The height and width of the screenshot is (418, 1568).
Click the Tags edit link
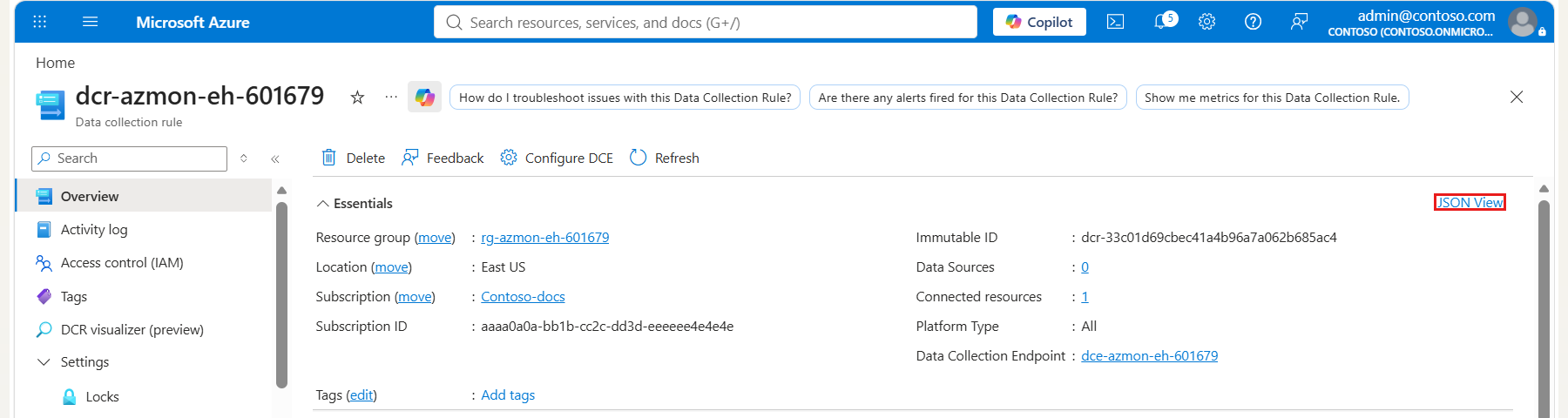coord(362,394)
